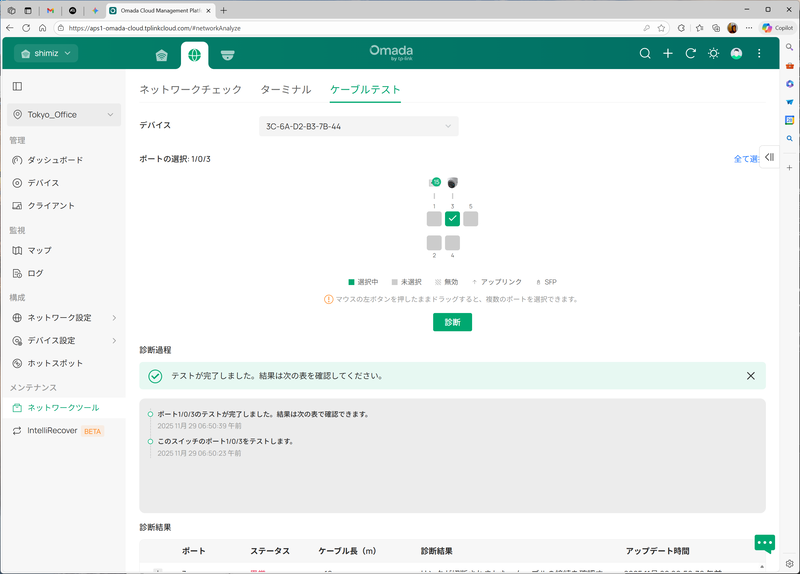Viewport: 800px width, 574px height.
Task: Click the ポート1/0/3 test completed log entry
Action: click(263, 414)
